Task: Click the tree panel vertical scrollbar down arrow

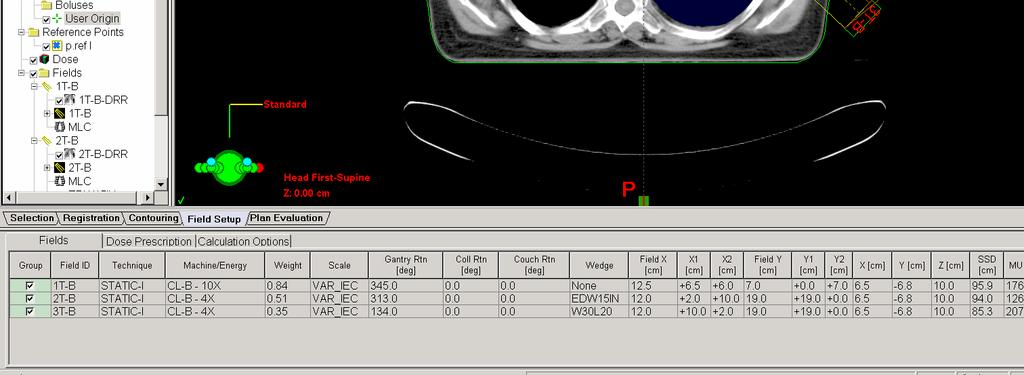Action: (x=161, y=184)
